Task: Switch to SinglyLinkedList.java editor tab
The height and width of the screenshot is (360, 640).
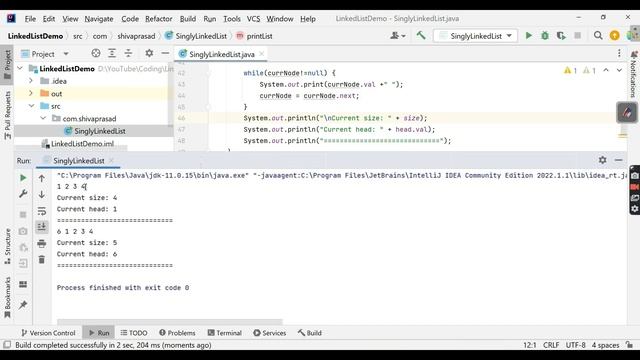Action: (222, 54)
